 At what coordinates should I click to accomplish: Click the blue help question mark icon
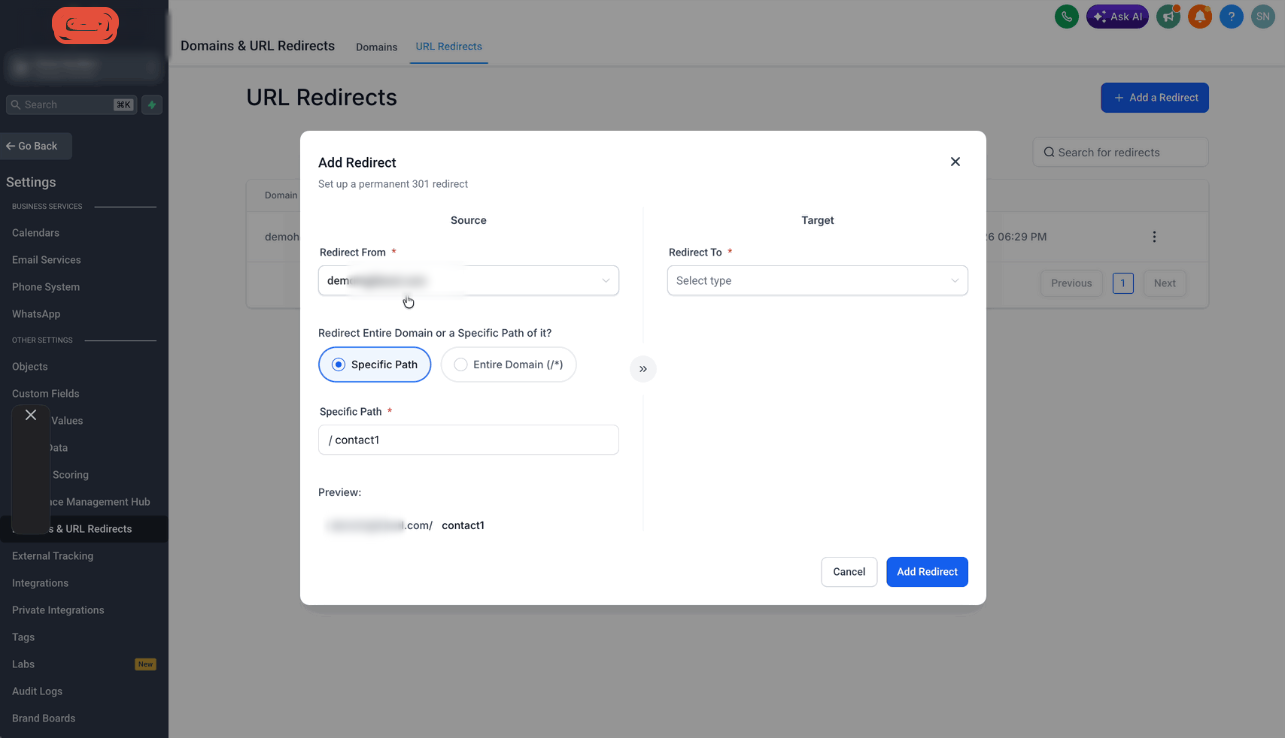click(x=1232, y=16)
